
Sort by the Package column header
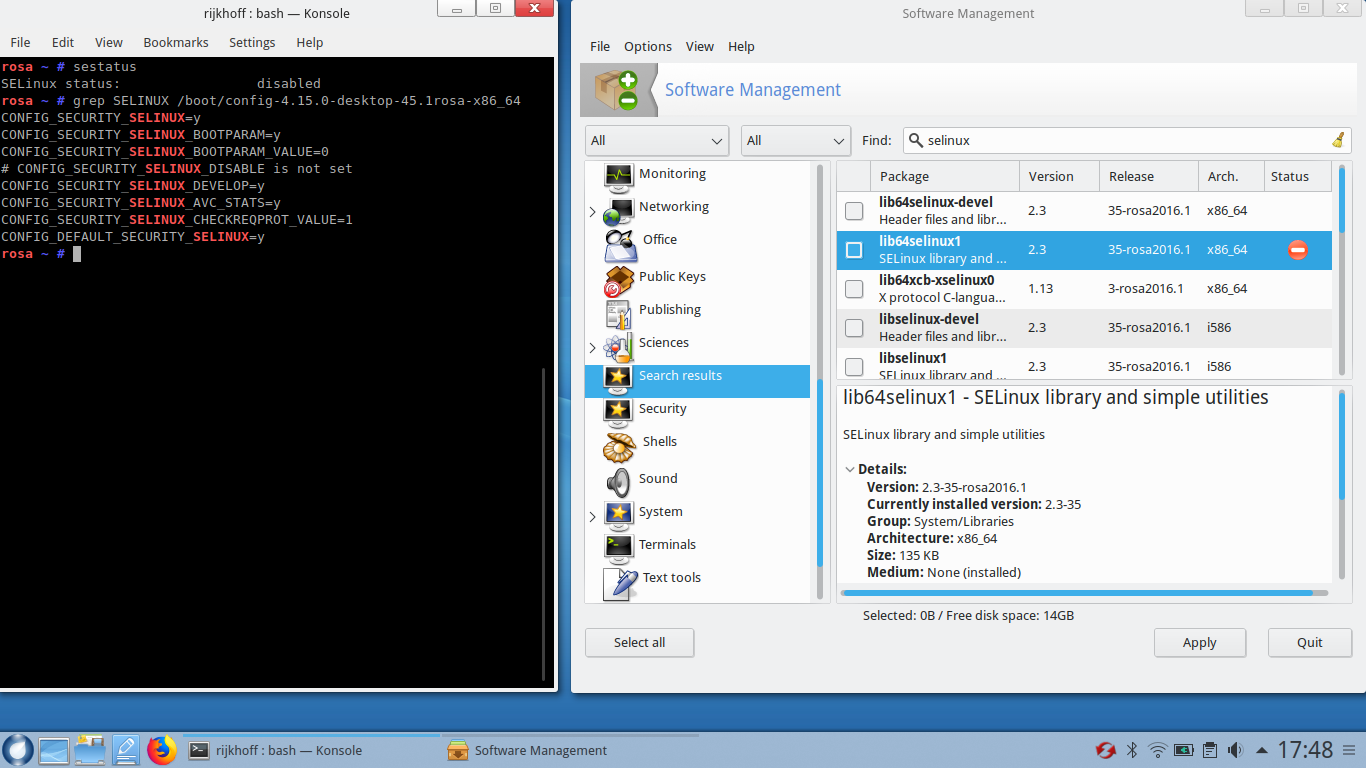point(945,176)
